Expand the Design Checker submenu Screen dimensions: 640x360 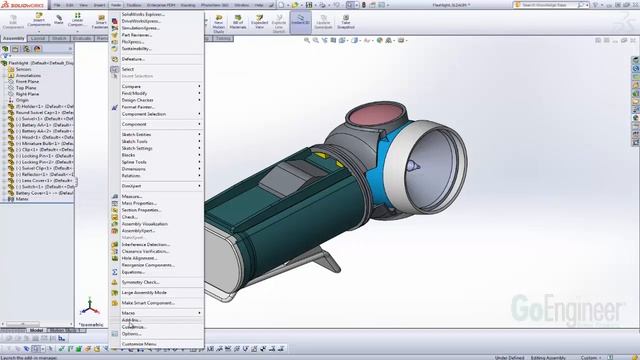pos(157,100)
